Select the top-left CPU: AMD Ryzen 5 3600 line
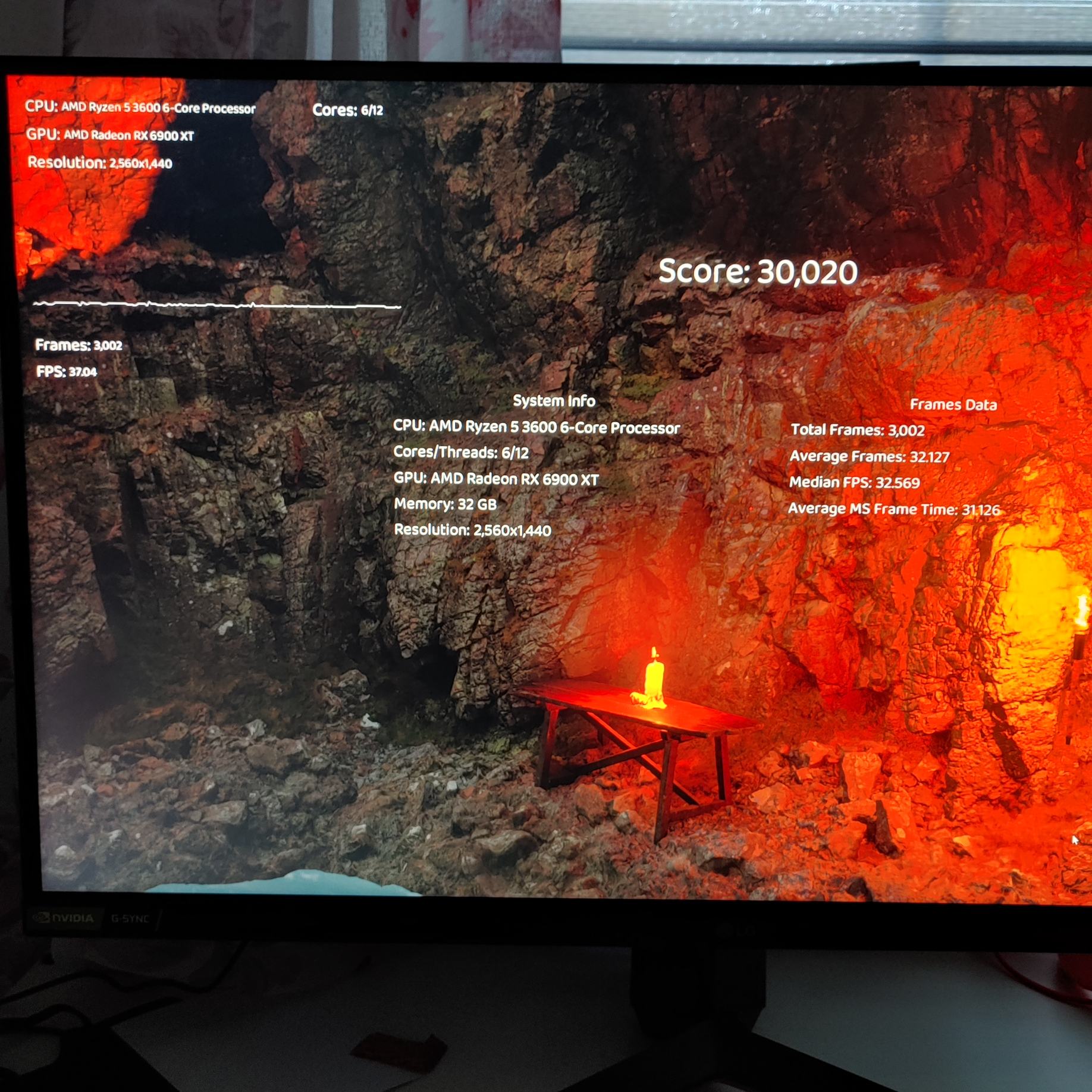Screen dimensions: 1092x1092 pos(140,107)
